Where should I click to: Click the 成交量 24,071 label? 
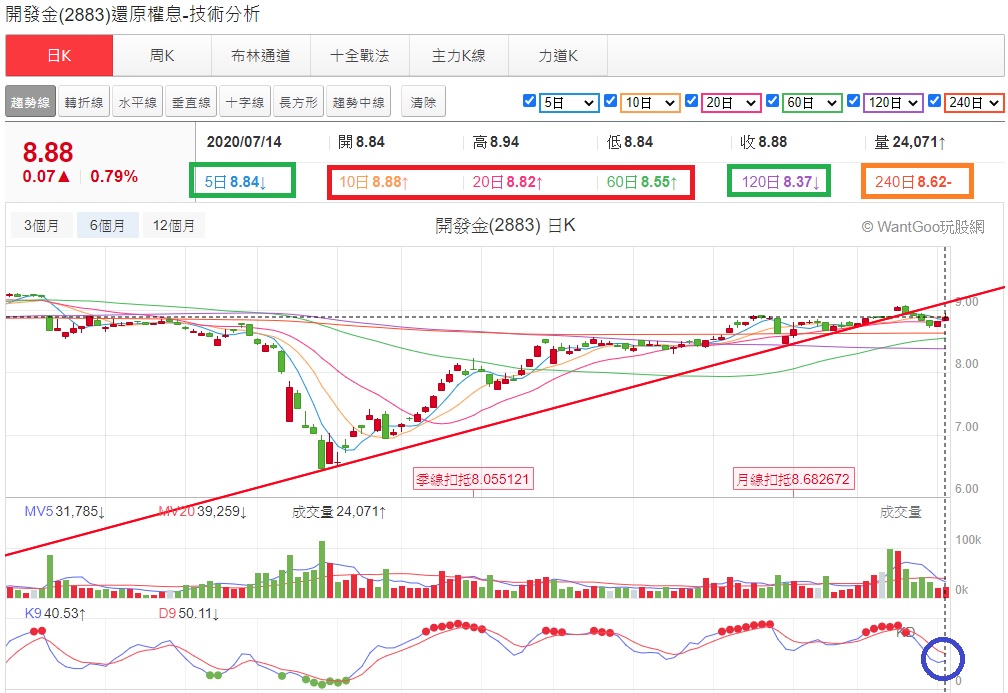(x=339, y=512)
